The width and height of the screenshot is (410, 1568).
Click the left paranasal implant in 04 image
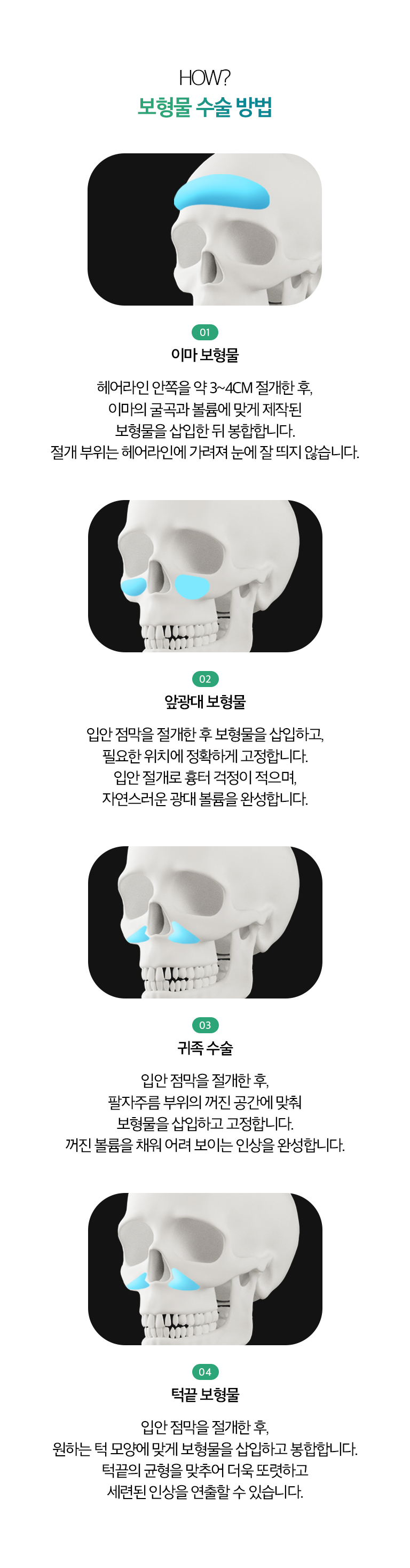(x=139, y=1281)
